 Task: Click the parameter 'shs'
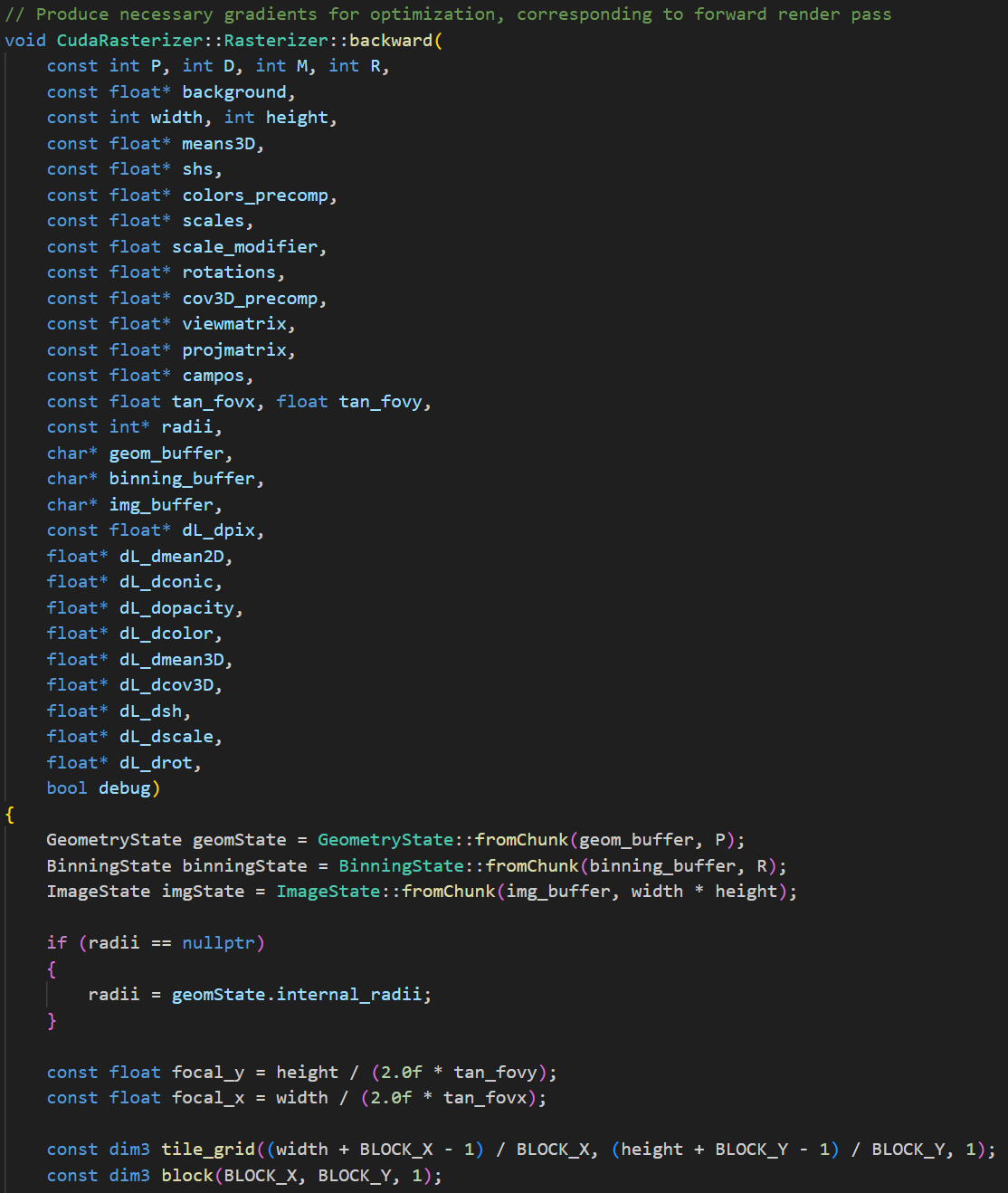point(198,169)
